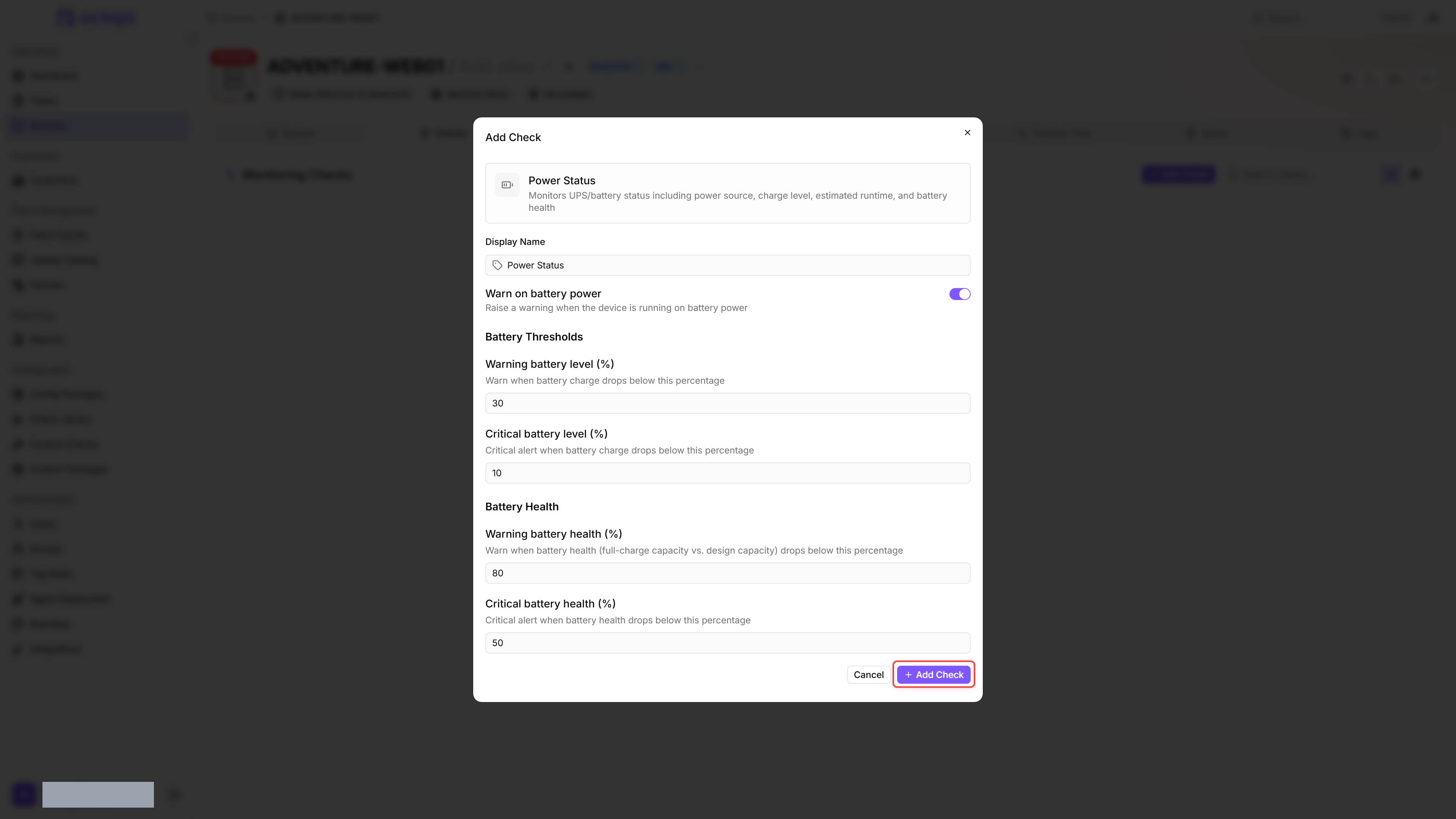Click "Raise a warning when the device" hint
The height and width of the screenshot is (819, 1456).
616,308
